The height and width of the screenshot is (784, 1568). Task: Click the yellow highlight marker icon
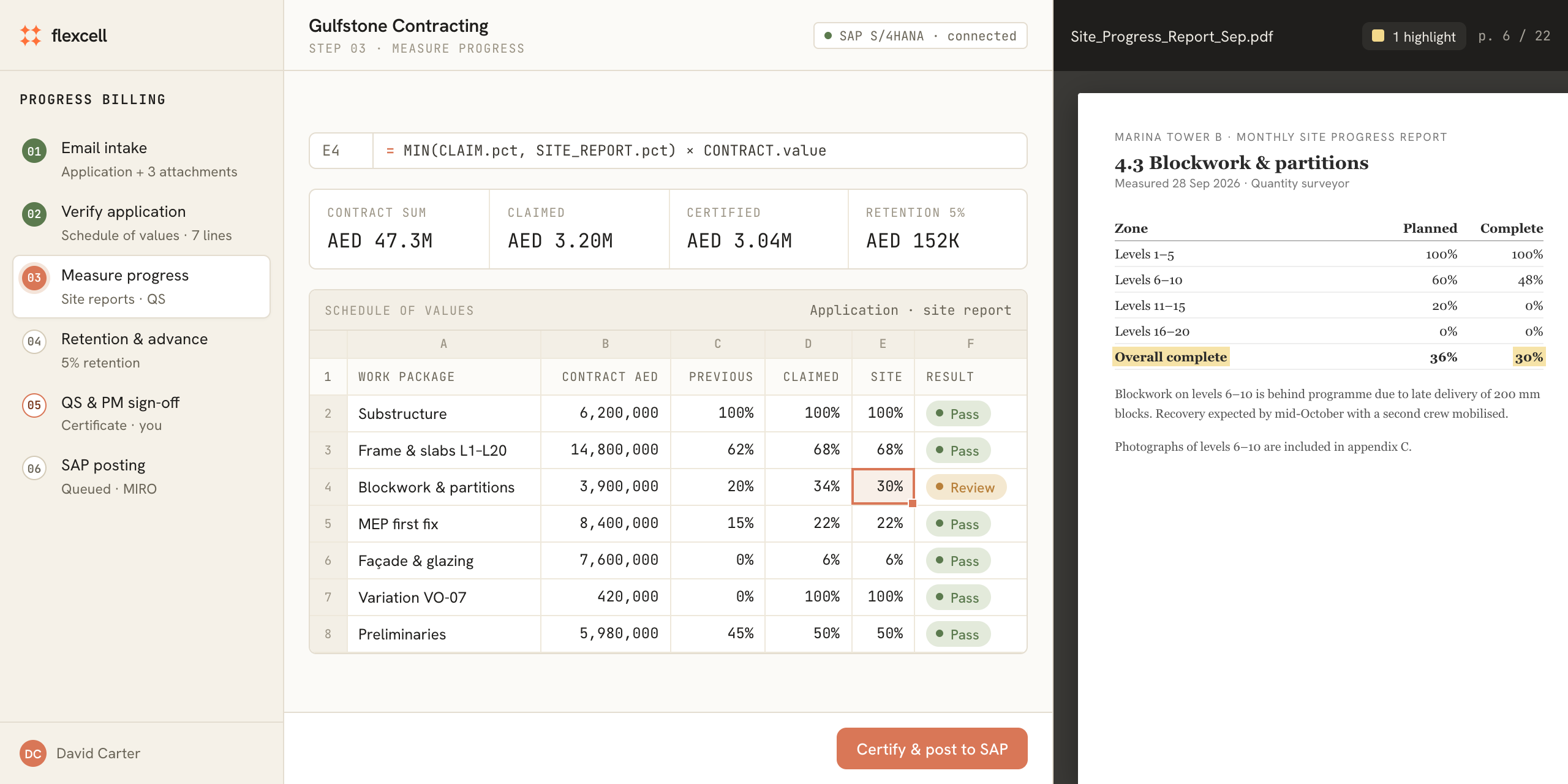point(1378,36)
